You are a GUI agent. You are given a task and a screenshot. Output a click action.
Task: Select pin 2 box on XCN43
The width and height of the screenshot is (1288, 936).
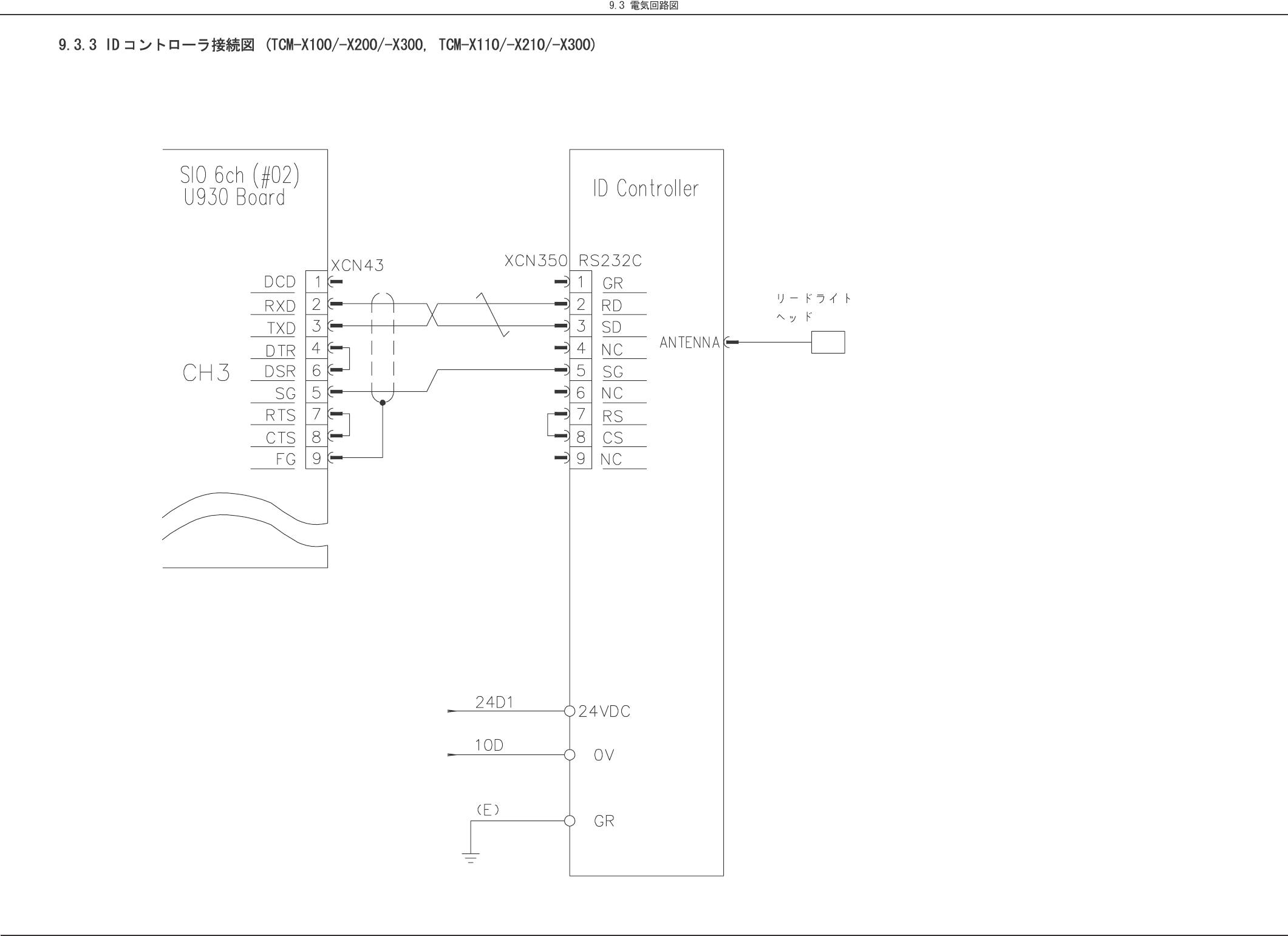(316, 304)
